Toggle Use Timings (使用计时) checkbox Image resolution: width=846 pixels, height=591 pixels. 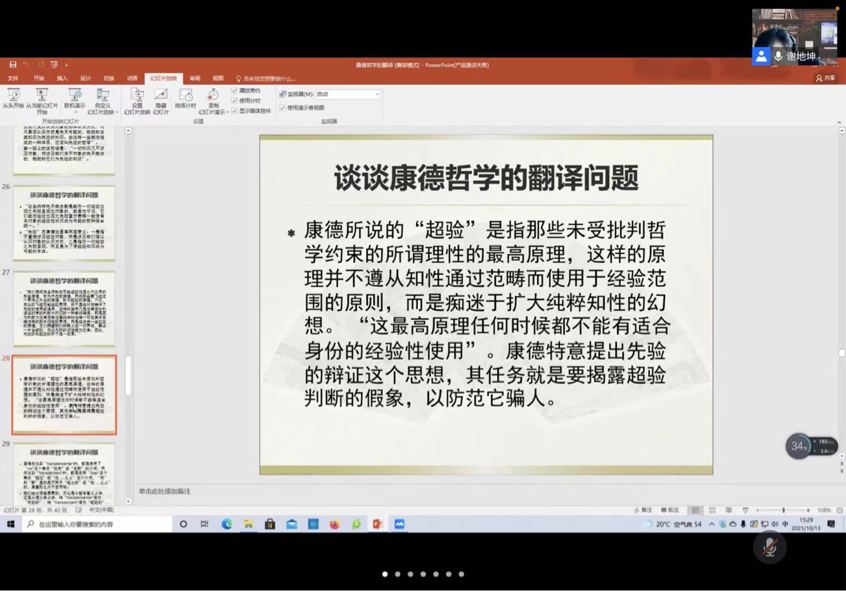(235, 101)
